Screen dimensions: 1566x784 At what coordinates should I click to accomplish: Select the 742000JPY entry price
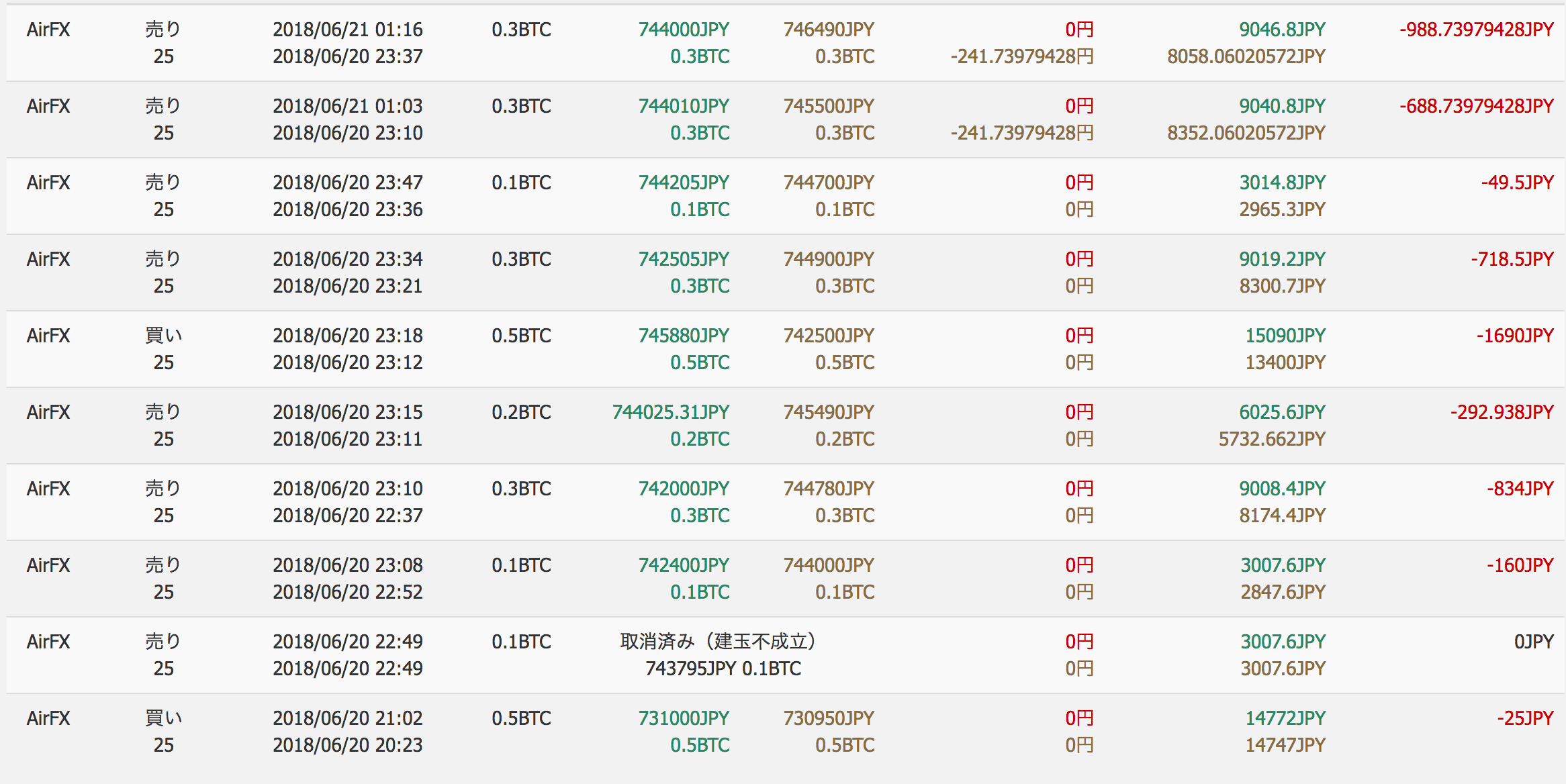click(684, 489)
